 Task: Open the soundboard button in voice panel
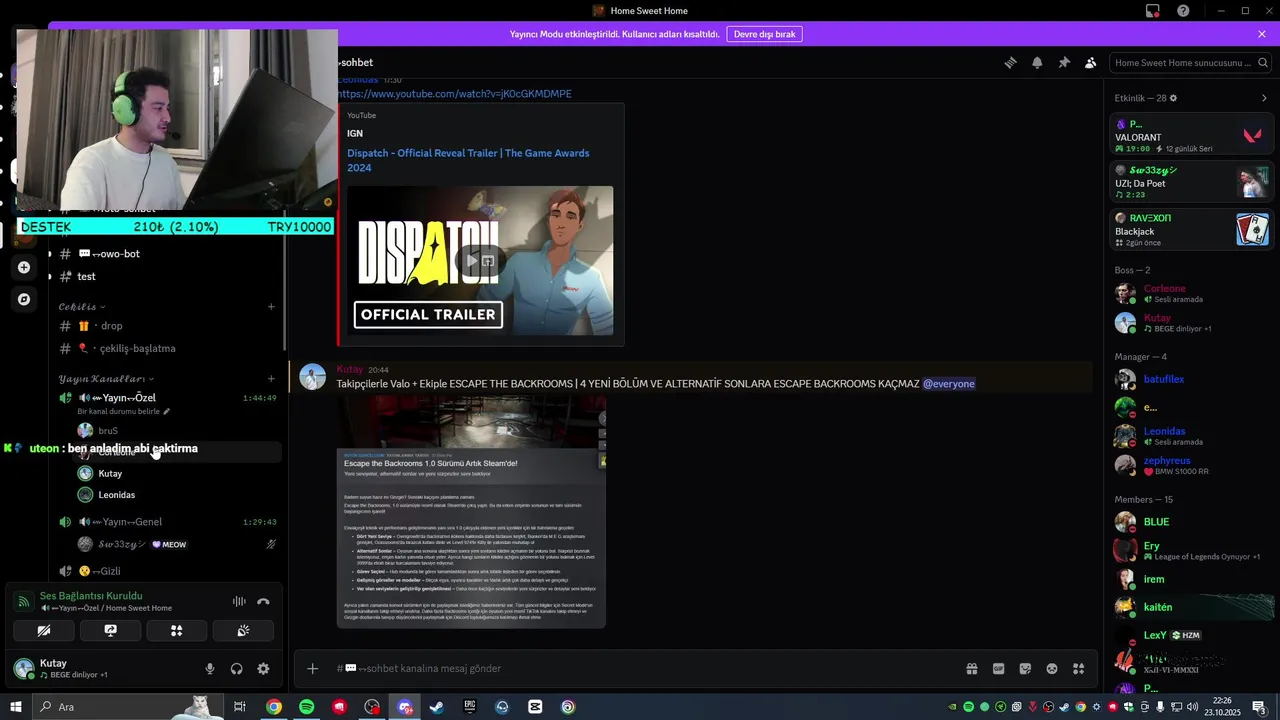pyautogui.click(x=243, y=631)
